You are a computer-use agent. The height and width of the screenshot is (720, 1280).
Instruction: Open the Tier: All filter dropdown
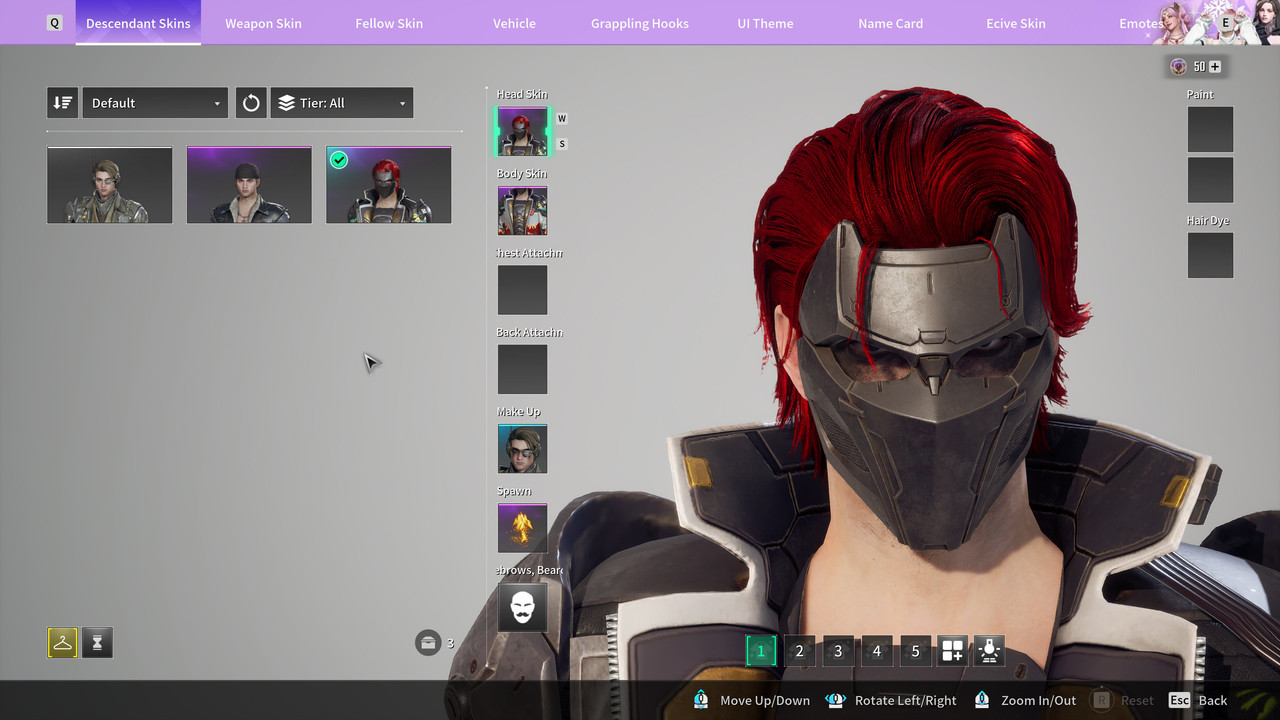(342, 103)
